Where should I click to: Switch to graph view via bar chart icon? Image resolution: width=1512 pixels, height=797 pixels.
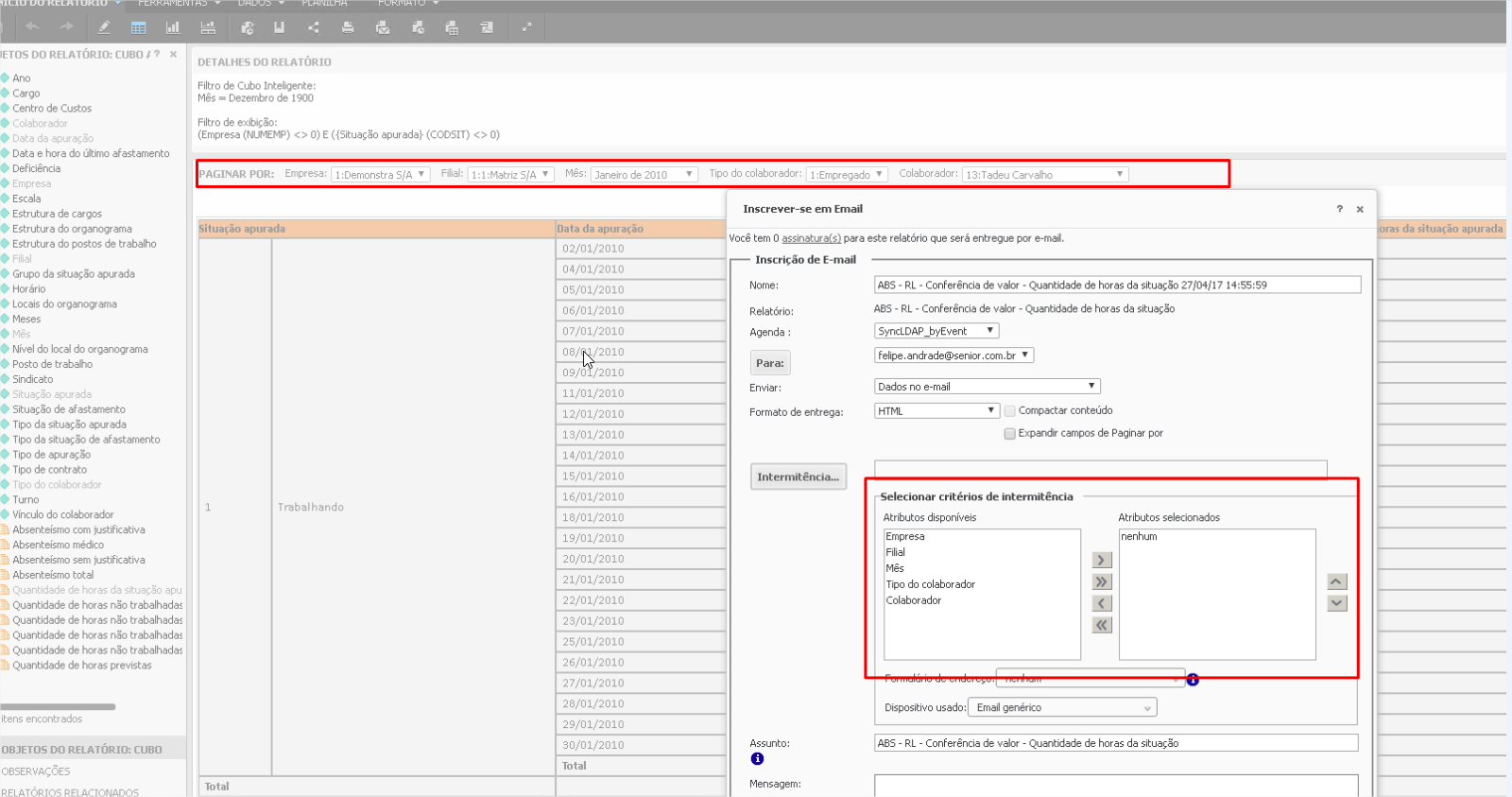(173, 27)
